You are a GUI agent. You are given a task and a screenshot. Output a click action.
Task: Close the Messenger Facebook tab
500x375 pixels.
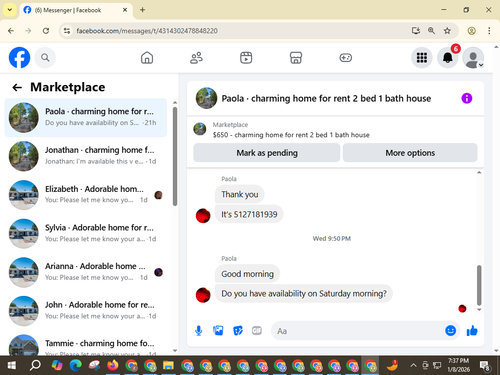coord(125,10)
